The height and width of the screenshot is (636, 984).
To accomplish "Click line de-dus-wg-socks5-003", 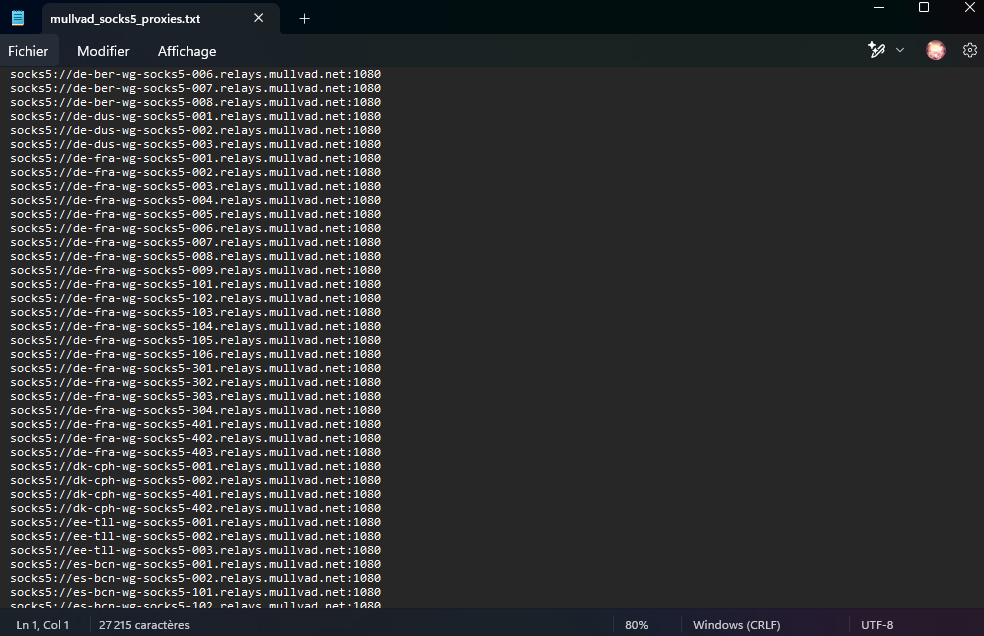I will tap(195, 144).
